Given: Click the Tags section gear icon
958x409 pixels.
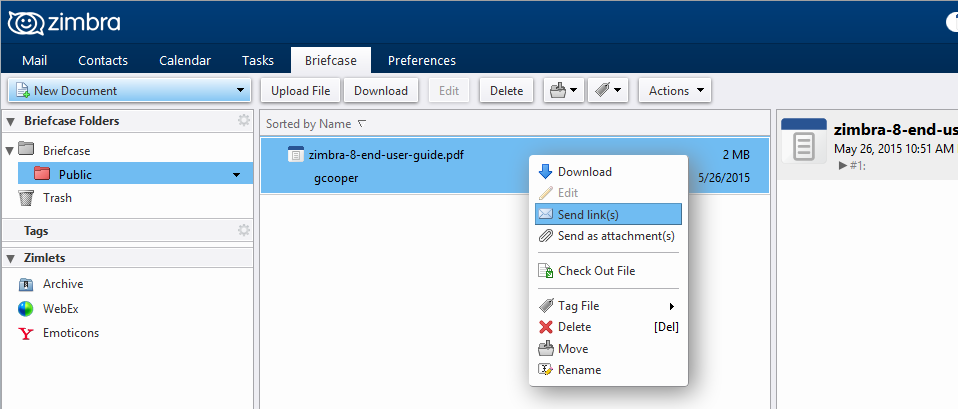Looking at the screenshot, I should [244, 230].
